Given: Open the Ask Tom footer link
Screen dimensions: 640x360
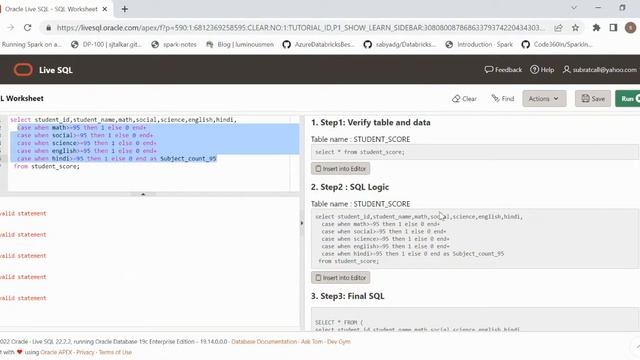Looking at the screenshot, I should pyautogui.click(x=312, y=342).
